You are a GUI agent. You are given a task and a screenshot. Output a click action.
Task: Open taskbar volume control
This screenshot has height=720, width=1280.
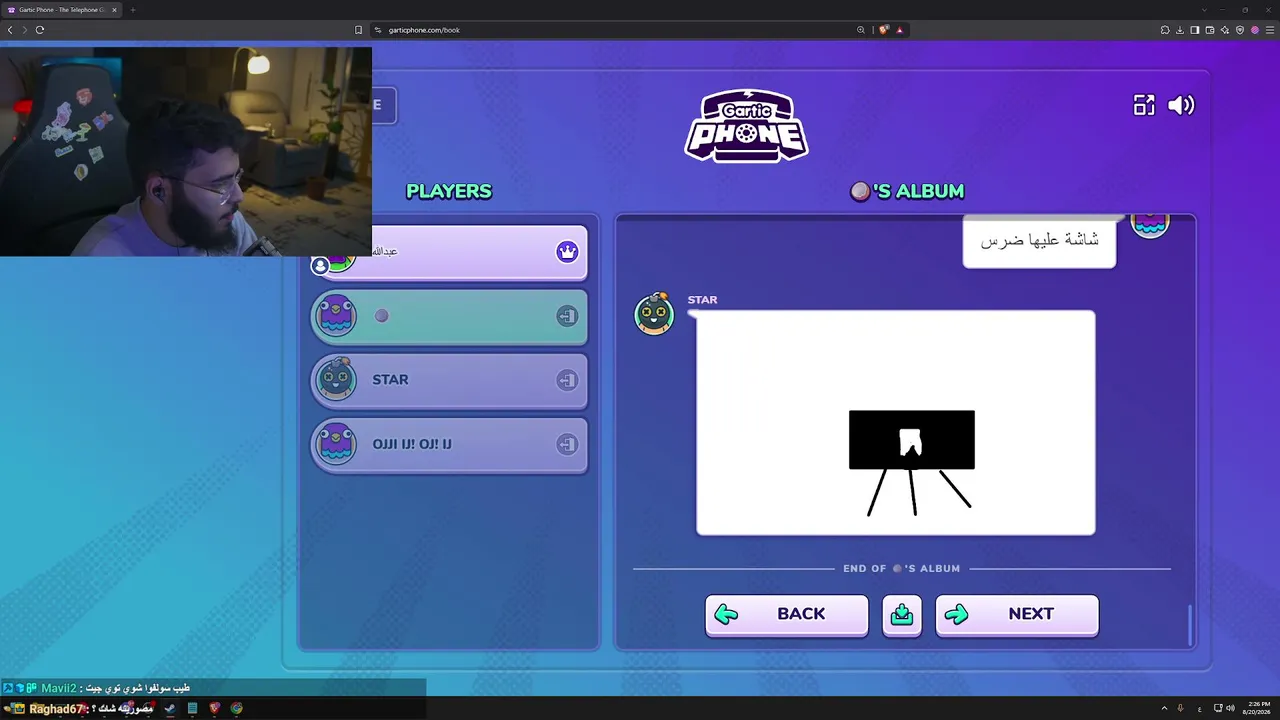coord(1230,708)
